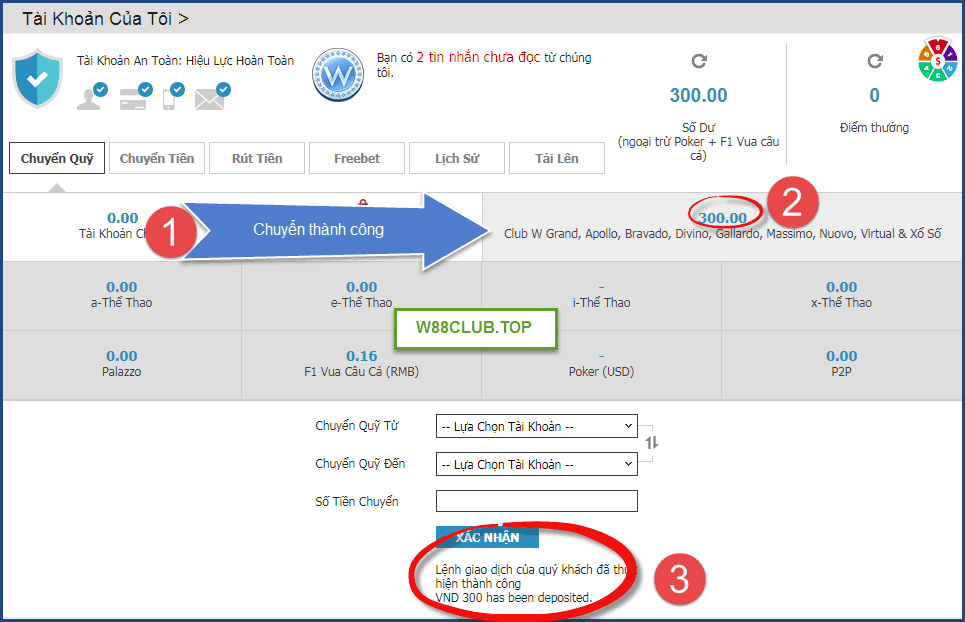Click the Điểm thưởng label
This screenshot has height=622, width=965.
click(x=874, y=127)
